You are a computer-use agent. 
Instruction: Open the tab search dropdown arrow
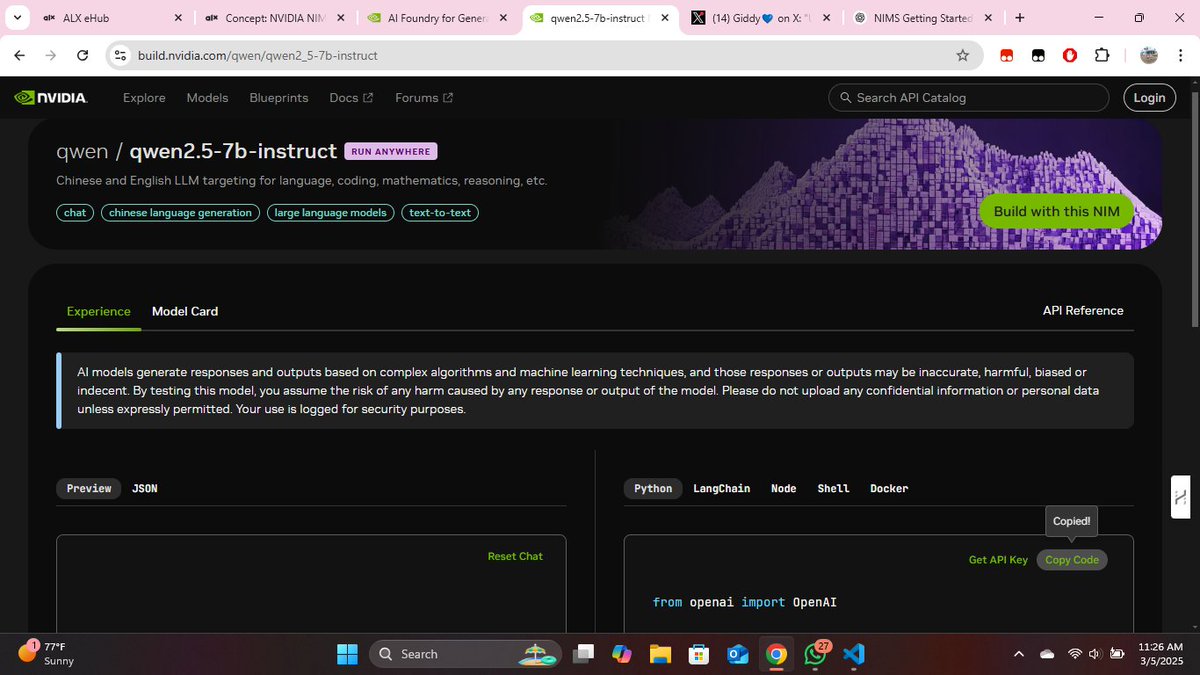(17, 18)
